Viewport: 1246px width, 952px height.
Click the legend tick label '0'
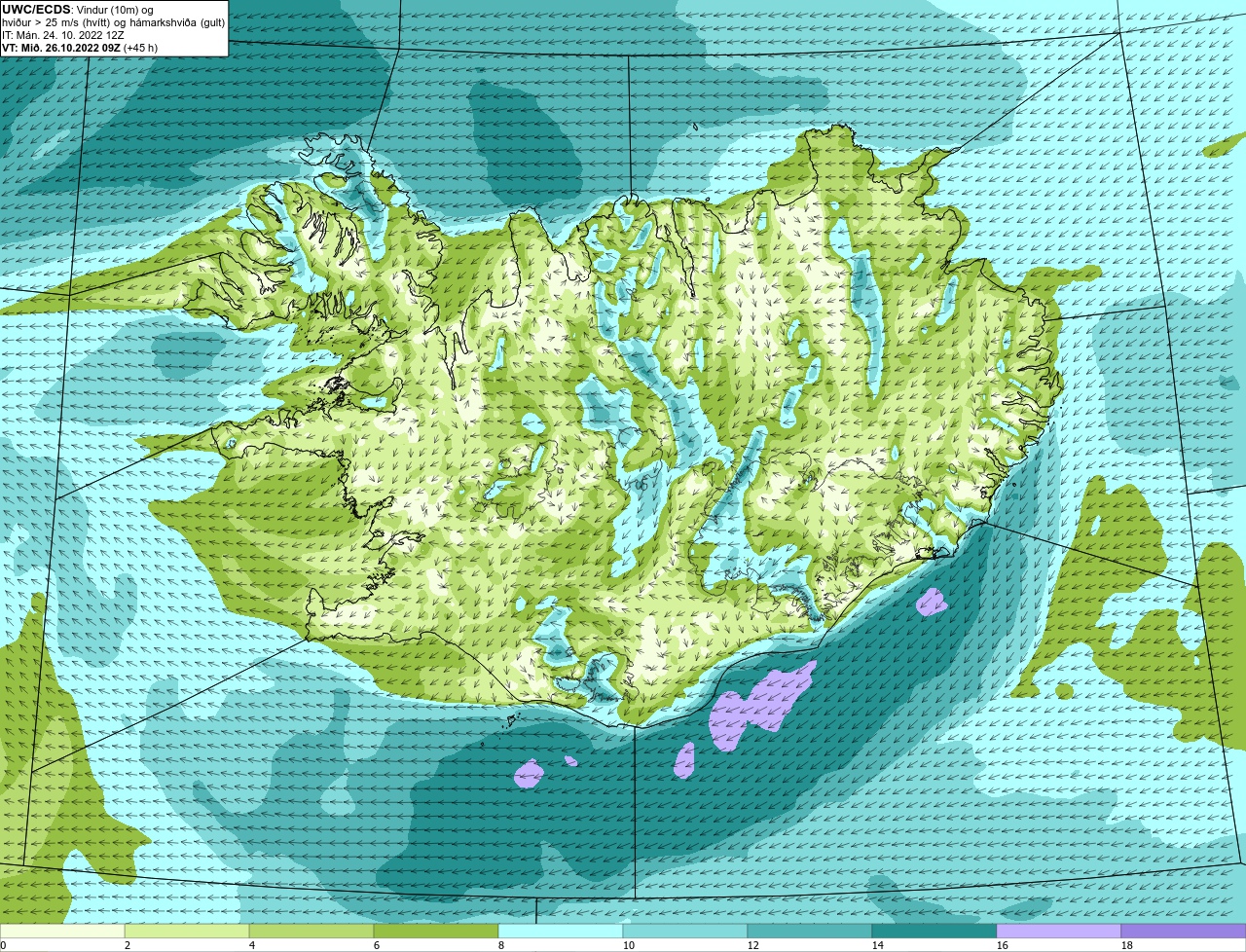pyautogui.click(x=3, y=945)
